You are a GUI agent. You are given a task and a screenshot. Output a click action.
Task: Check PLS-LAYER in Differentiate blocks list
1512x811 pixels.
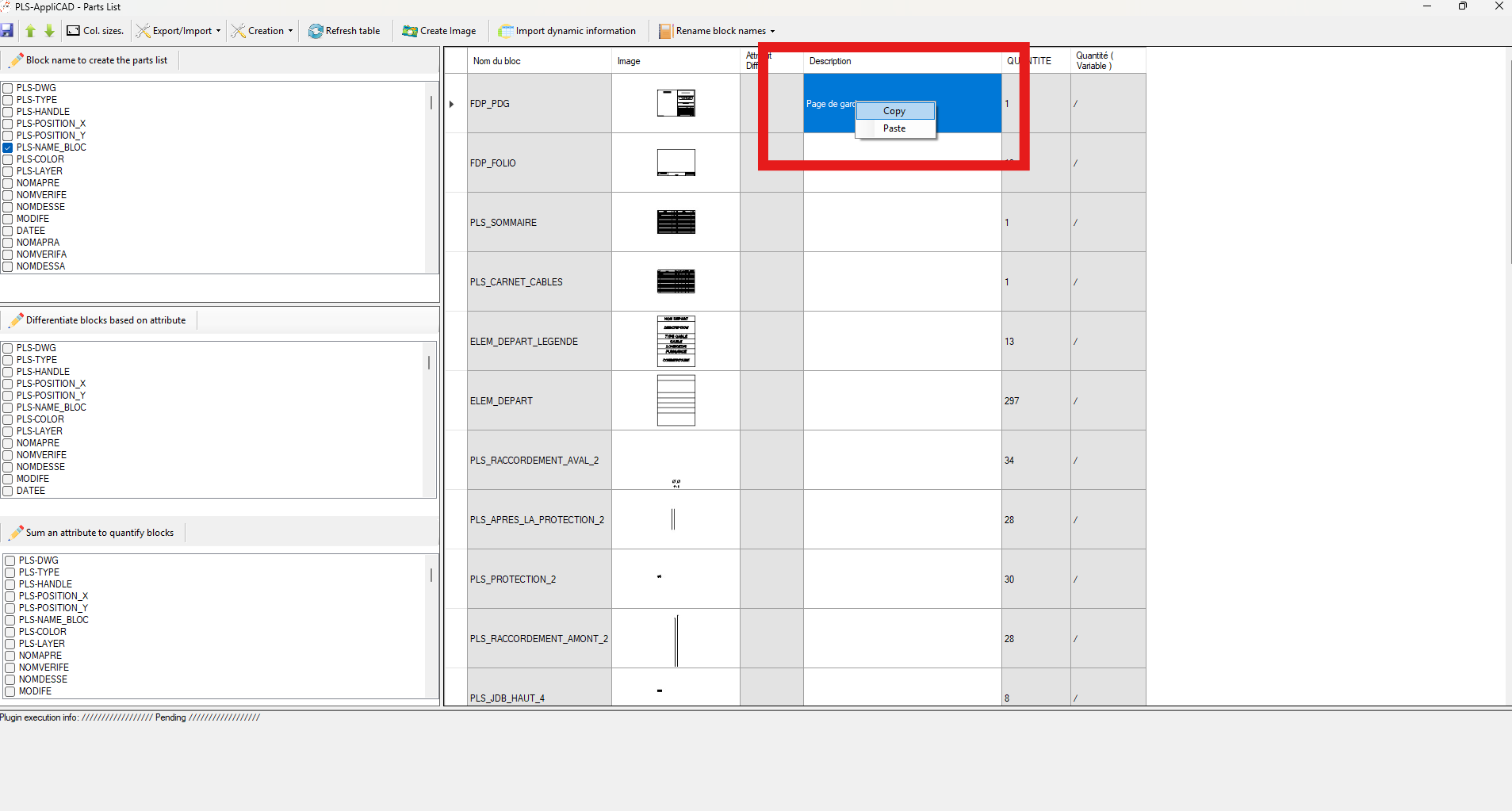(x=8, y=431)
